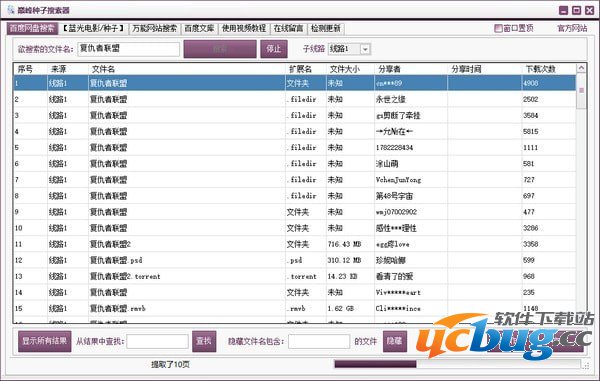600x381 pixels.
Task: Open the 官方网站 link
Action: 572,28
